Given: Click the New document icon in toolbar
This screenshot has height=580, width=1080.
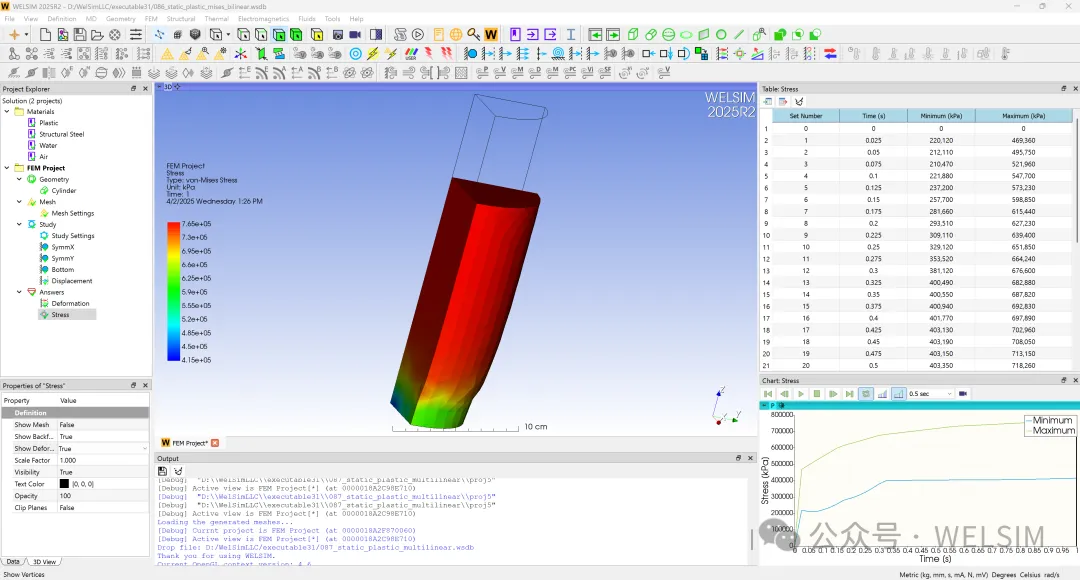Looking at the screenshot, I should click(45, 34).
